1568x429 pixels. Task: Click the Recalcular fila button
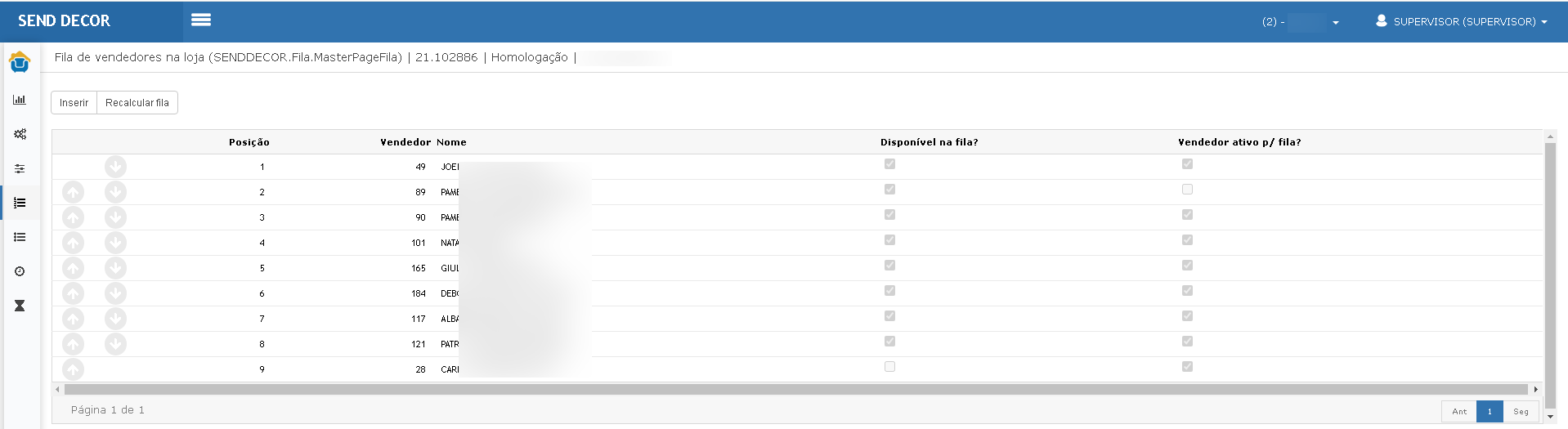click(x=137, y=103)
